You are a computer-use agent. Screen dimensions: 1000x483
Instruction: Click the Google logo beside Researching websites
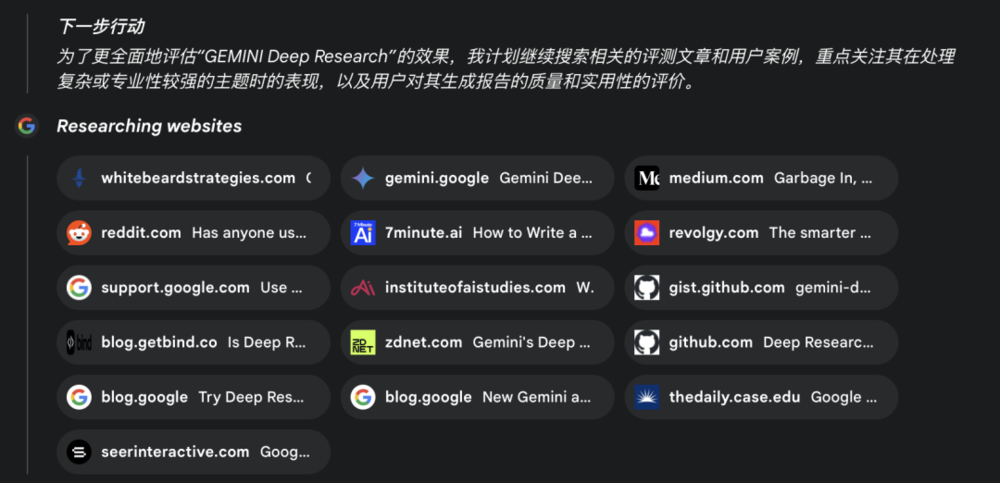(x=27, y=126)
